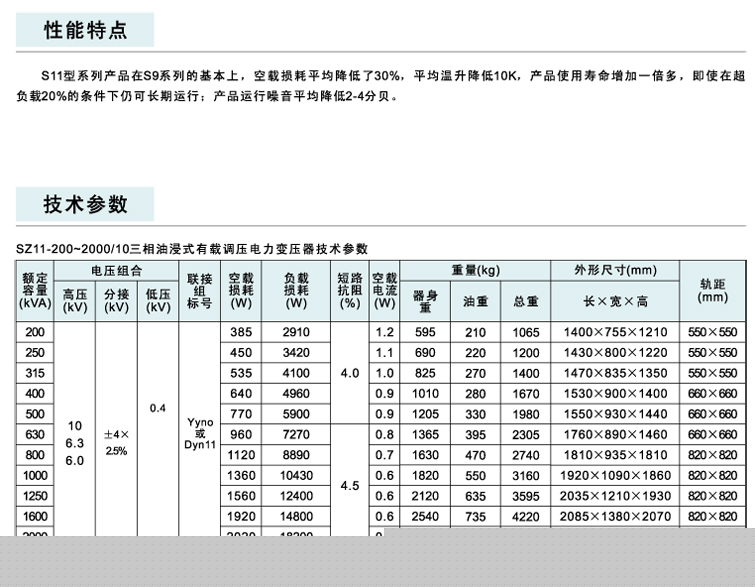The width and height of the screenshot is (755, 587).
Task: Select the SZ11-200~2000/10 table title text
Action: [x=192, y=249]
